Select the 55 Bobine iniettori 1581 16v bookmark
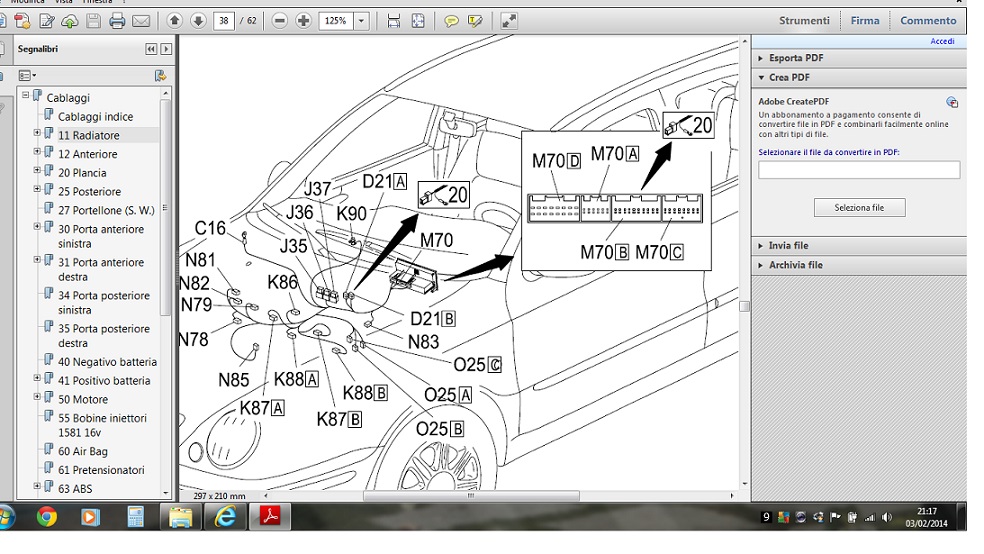Screen dimensions: 984x554 [102, 425]
